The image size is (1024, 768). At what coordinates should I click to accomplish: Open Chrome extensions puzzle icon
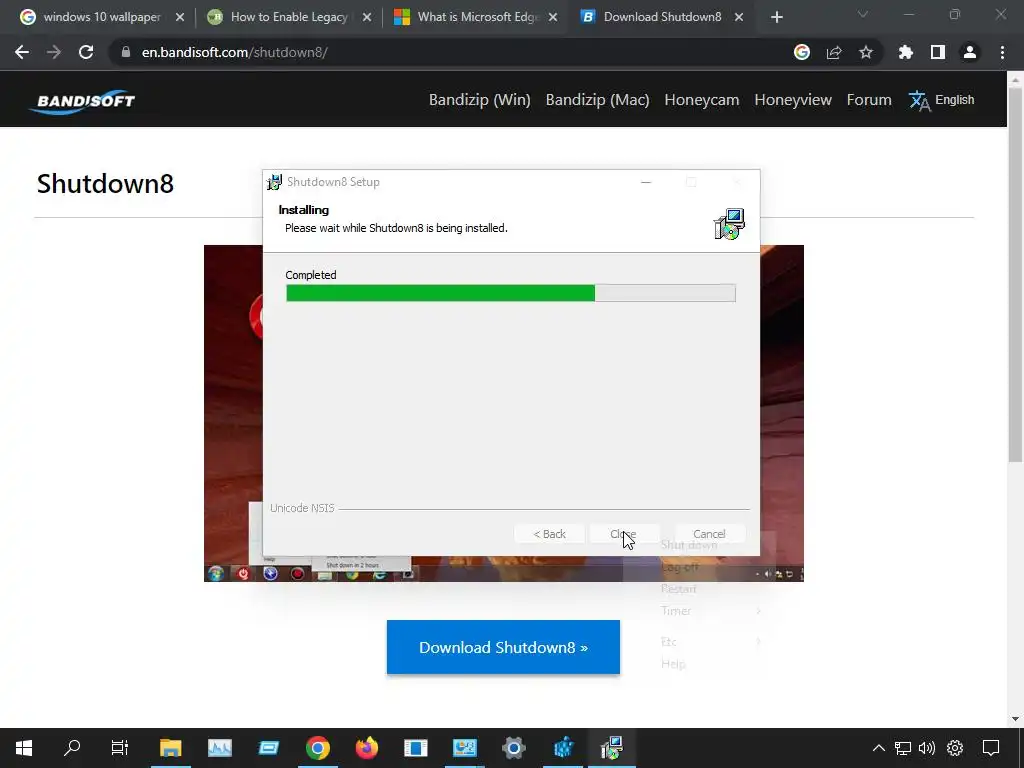tap(906, 52)
